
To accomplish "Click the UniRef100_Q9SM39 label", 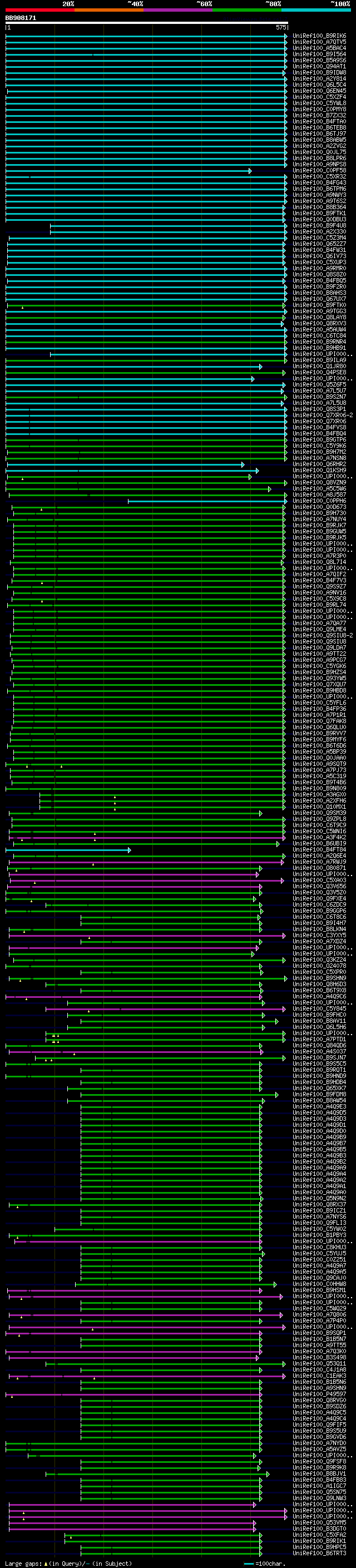I will point(319,813).
